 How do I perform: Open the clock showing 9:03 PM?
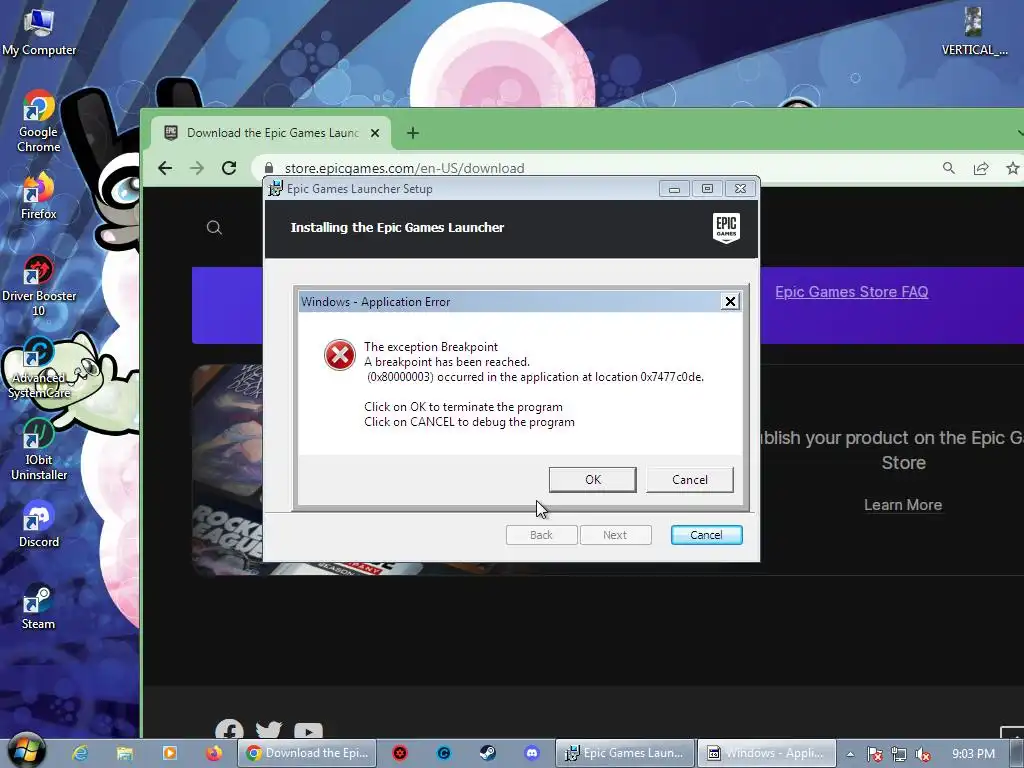pos(973,754)
